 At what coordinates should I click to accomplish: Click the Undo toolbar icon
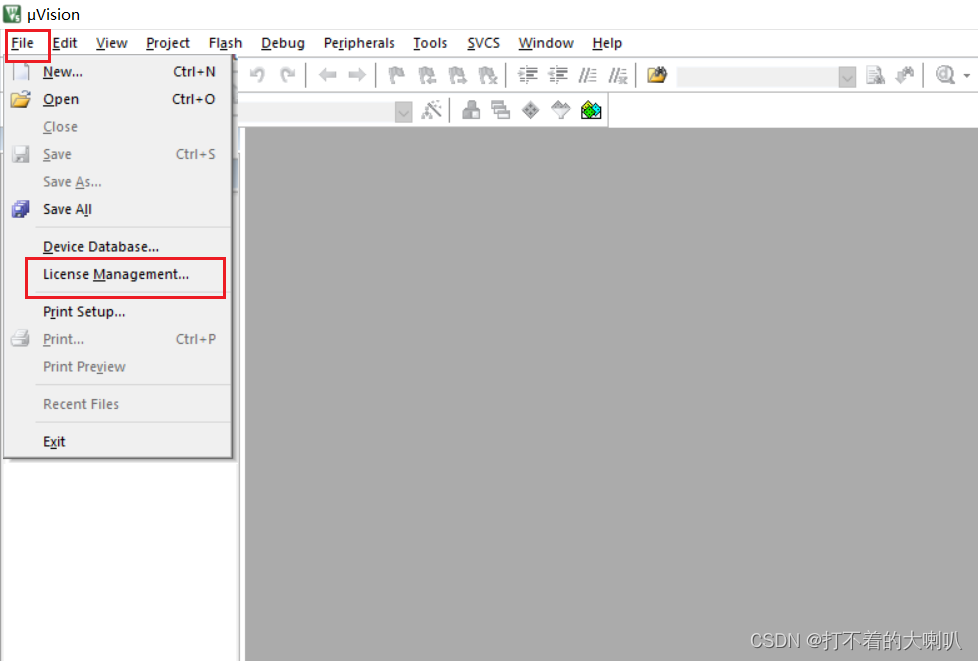(x=257, y=75)
